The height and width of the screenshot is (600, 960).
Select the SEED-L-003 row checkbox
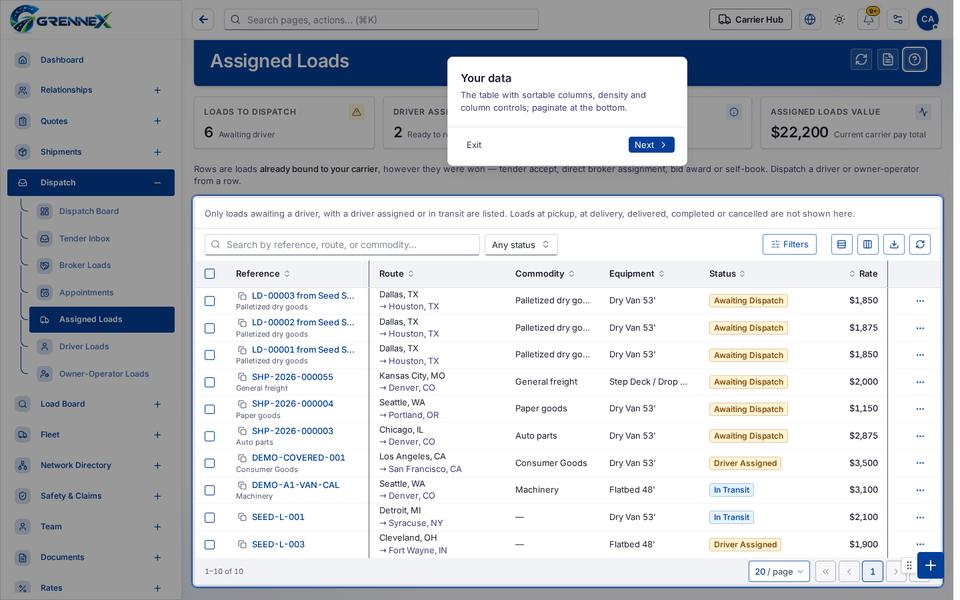(x=209, y=544)
